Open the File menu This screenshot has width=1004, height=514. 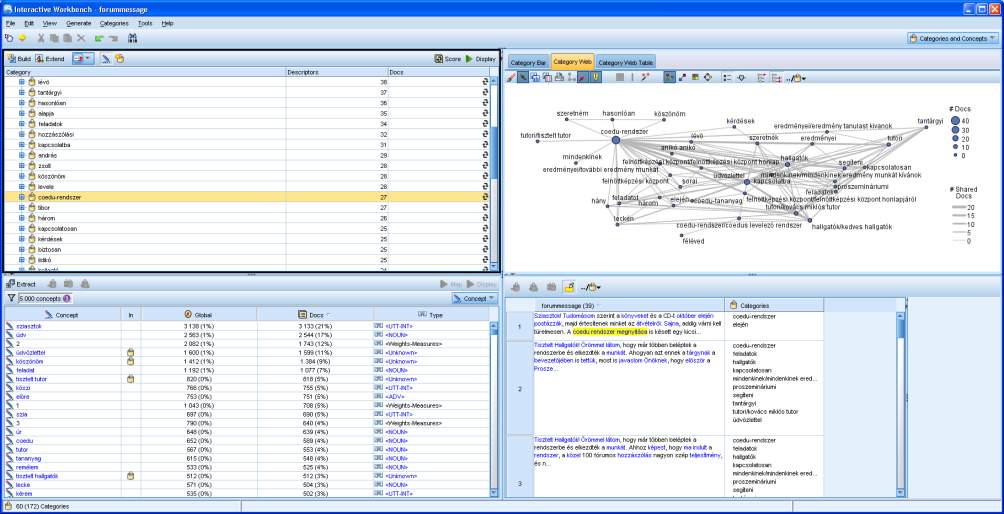tap(10, 23)
